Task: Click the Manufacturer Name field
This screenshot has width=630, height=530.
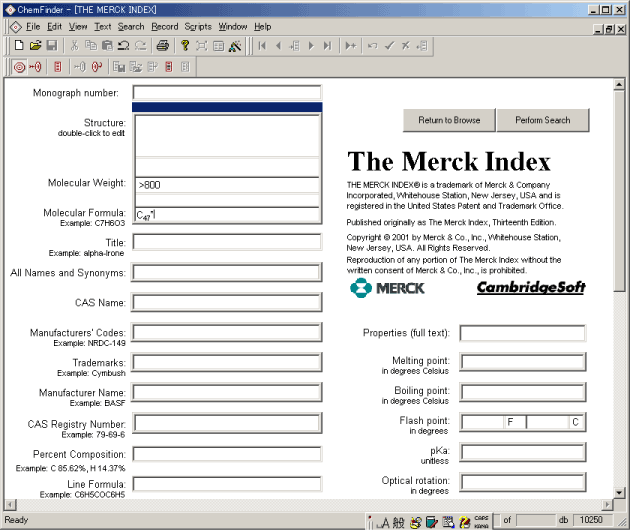Action: (227, 392)
